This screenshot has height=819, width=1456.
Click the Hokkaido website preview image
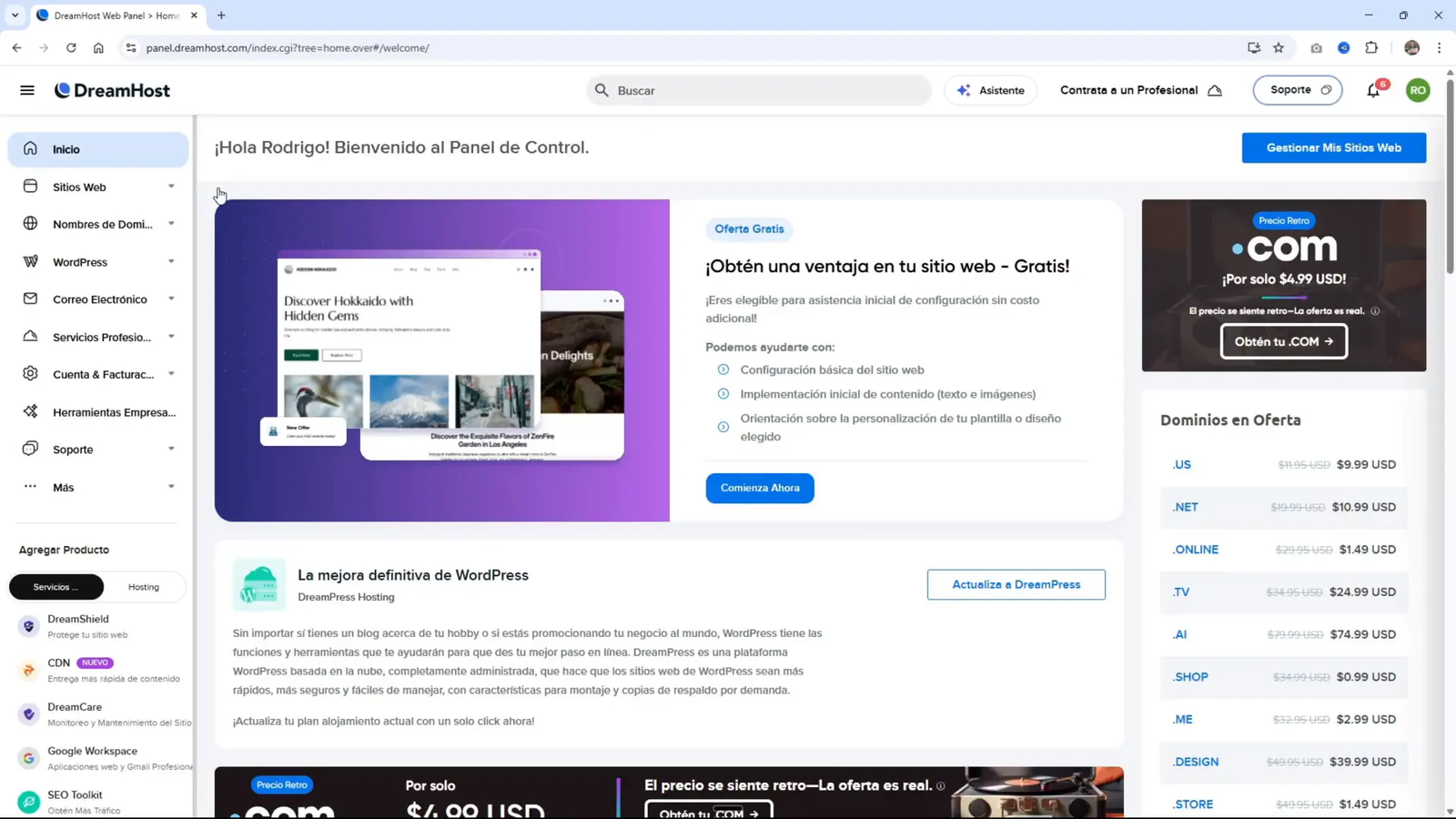pyautogui.click(x=442, y=360)
